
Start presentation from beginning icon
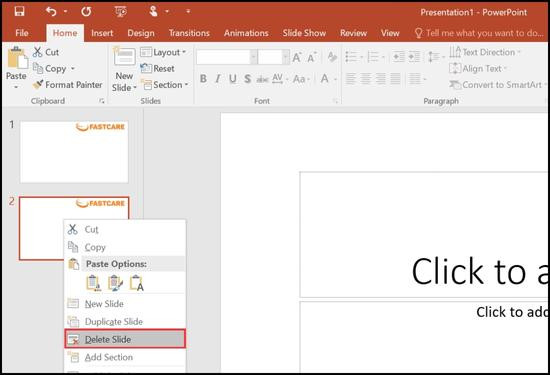click(x=121, y=12)
